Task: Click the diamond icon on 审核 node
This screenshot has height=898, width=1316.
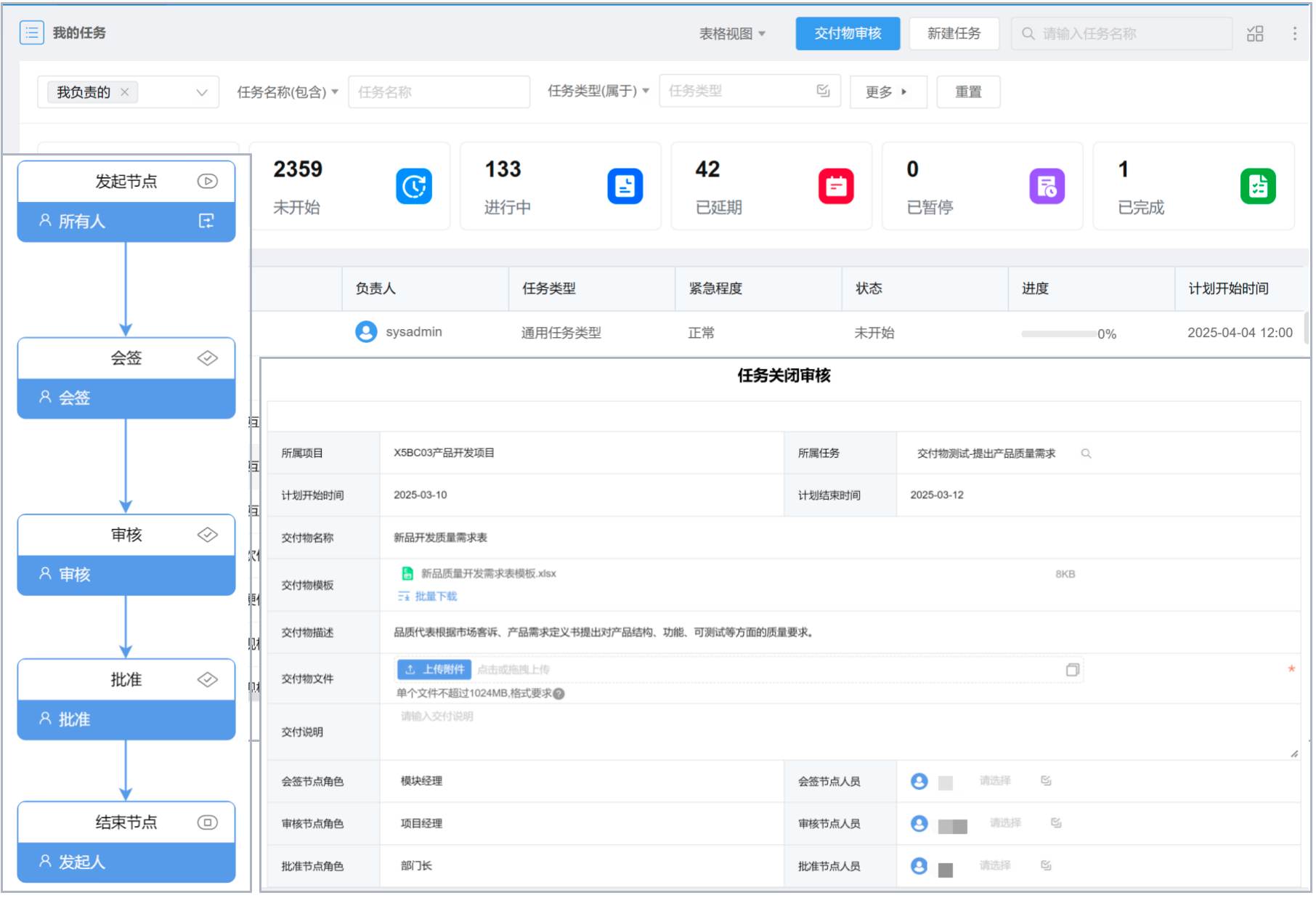Action: pos(208,535)
